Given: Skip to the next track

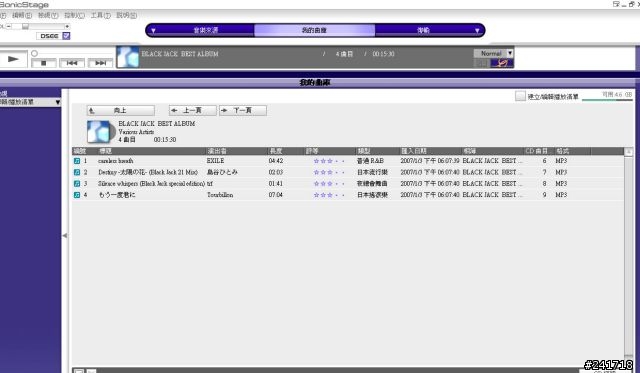Looking at the screenshot, I should tap(100, 63).
